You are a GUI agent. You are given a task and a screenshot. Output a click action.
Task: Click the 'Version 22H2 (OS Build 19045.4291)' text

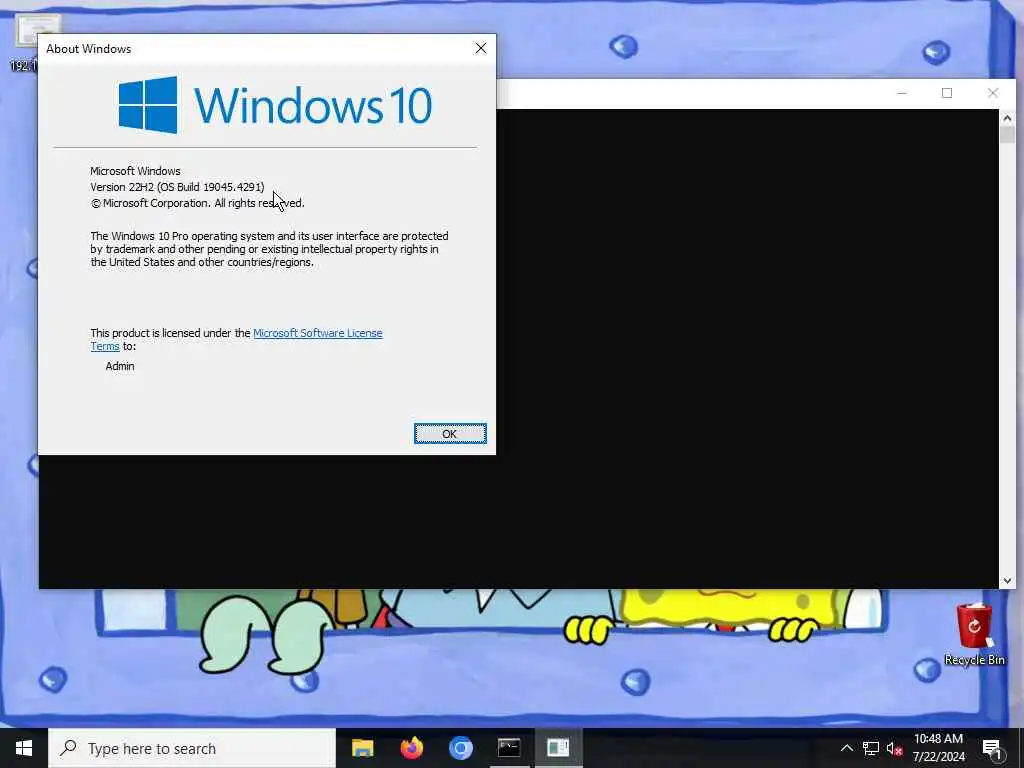coord(177,187)
